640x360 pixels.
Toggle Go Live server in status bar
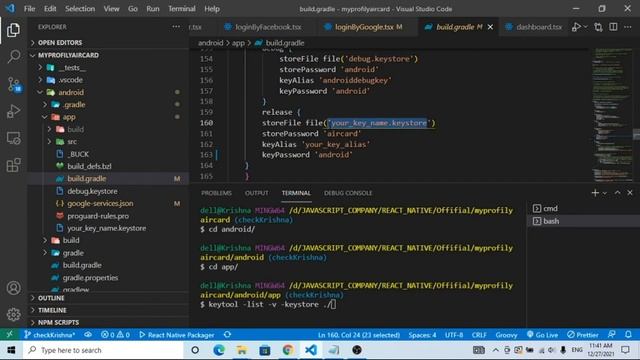click(x=542, y=335)
